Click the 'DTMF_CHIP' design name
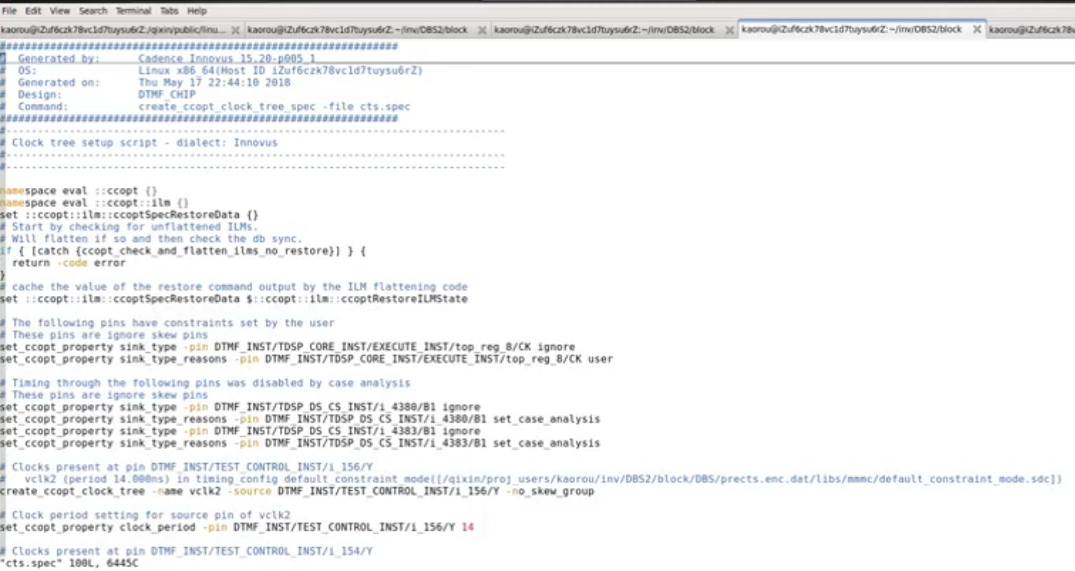The height and width of the screenshot is (571, 1075). point(167,95)
